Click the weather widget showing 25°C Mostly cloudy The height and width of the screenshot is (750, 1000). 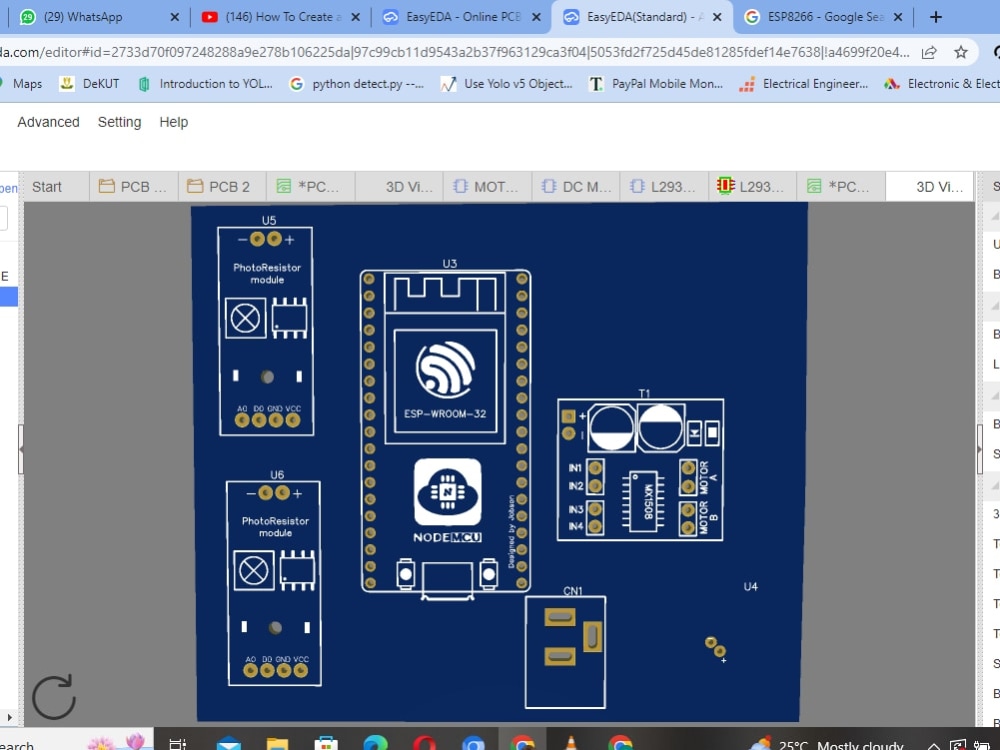(x=827, y=744)
